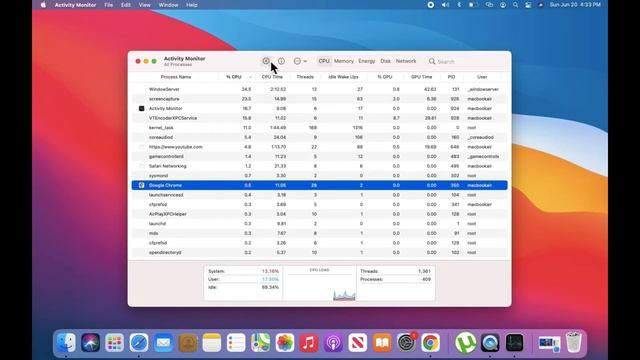Open Spotlight search in menu bar
Viewport: 640px width, 360px height.
[516, 5]
